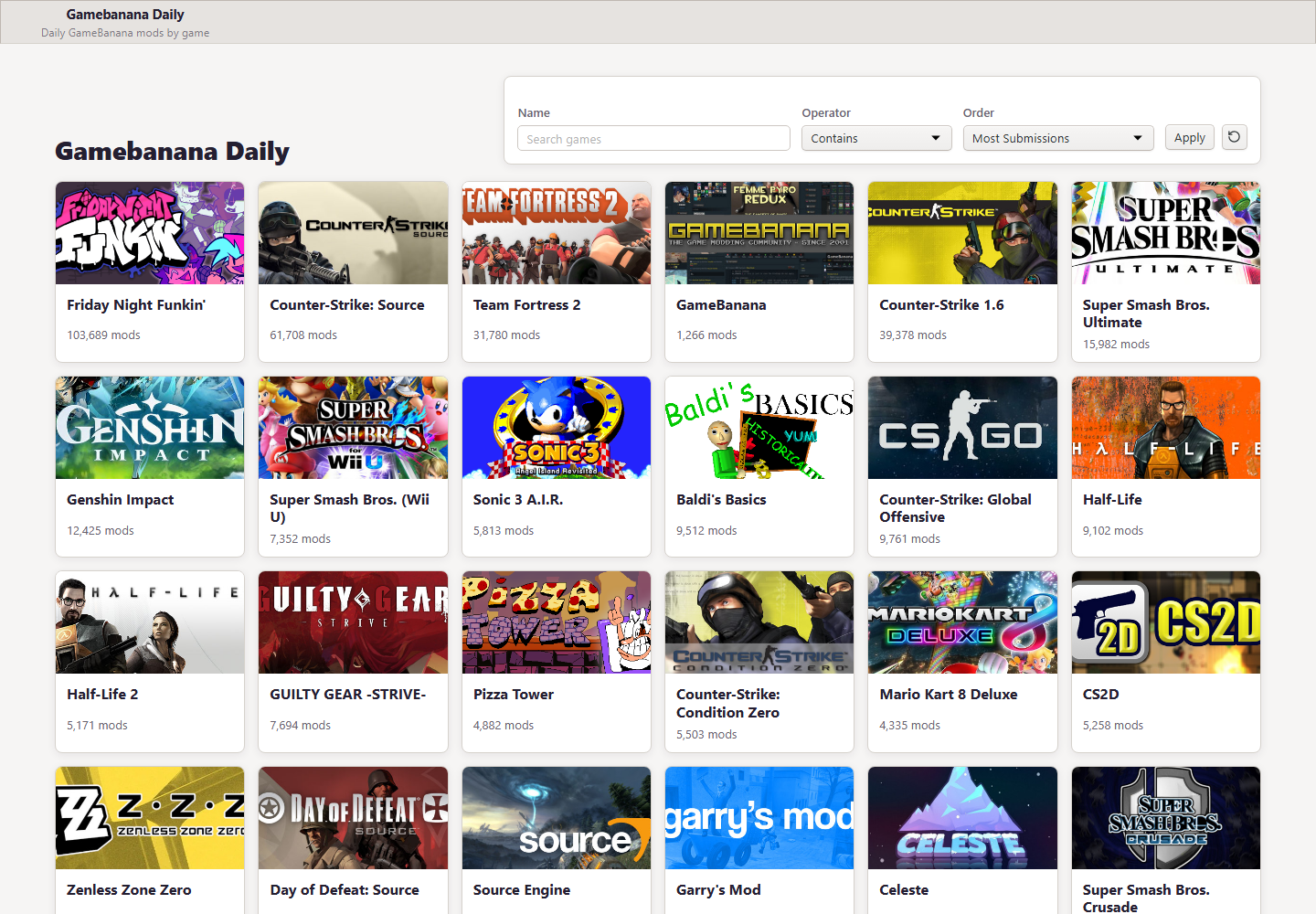Click the Half-Life 2 title
The width and height of the screenshot is (1316, 914).
pos(102,695)
